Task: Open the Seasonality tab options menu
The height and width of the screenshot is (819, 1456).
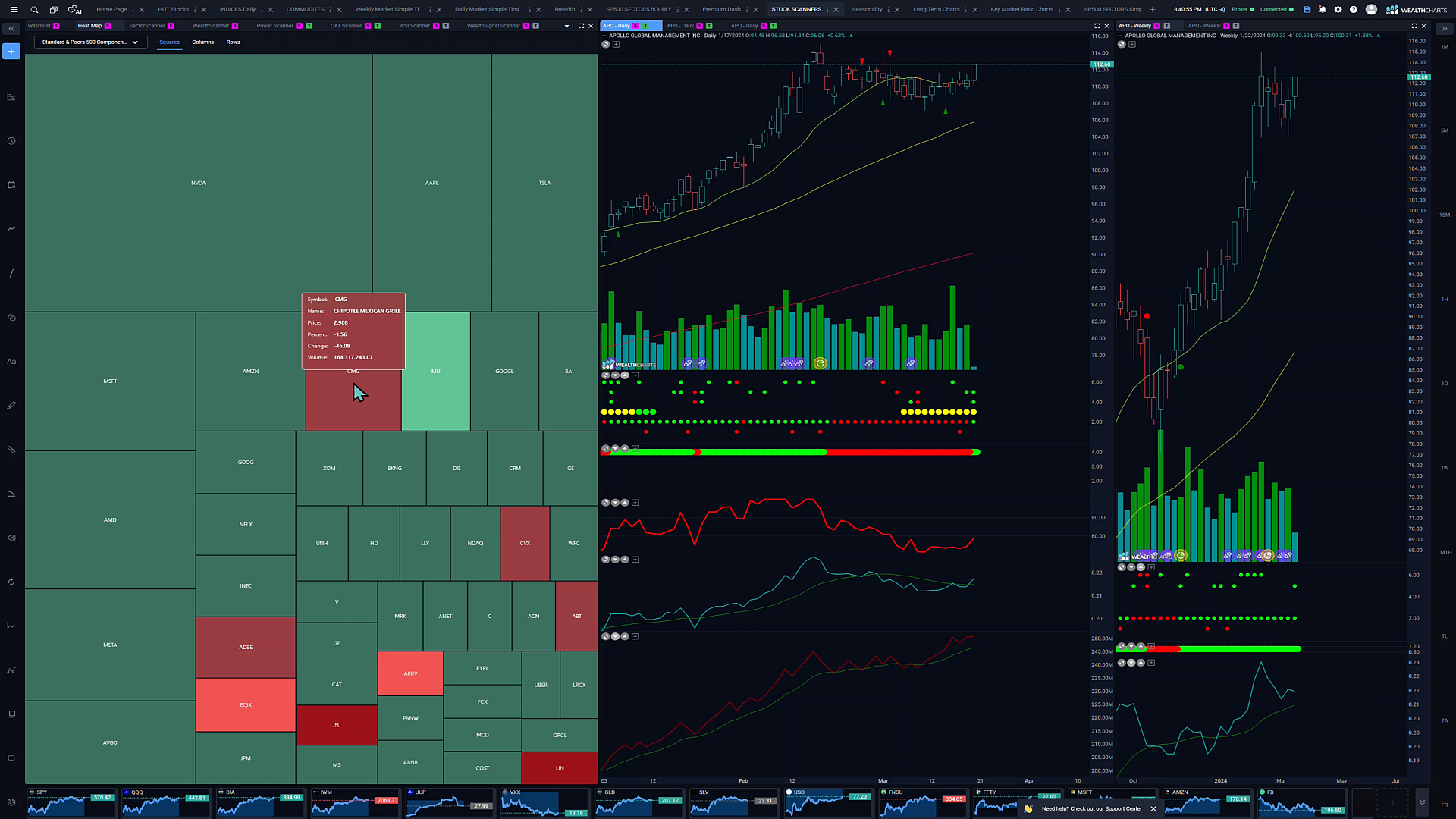Action: (888, 10)
